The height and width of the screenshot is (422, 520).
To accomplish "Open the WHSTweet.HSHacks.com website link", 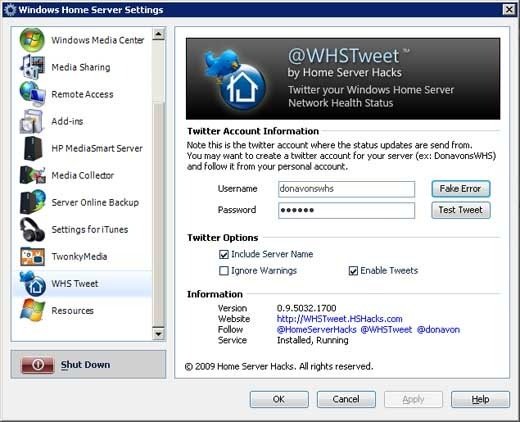I will (x=339, y=319).
